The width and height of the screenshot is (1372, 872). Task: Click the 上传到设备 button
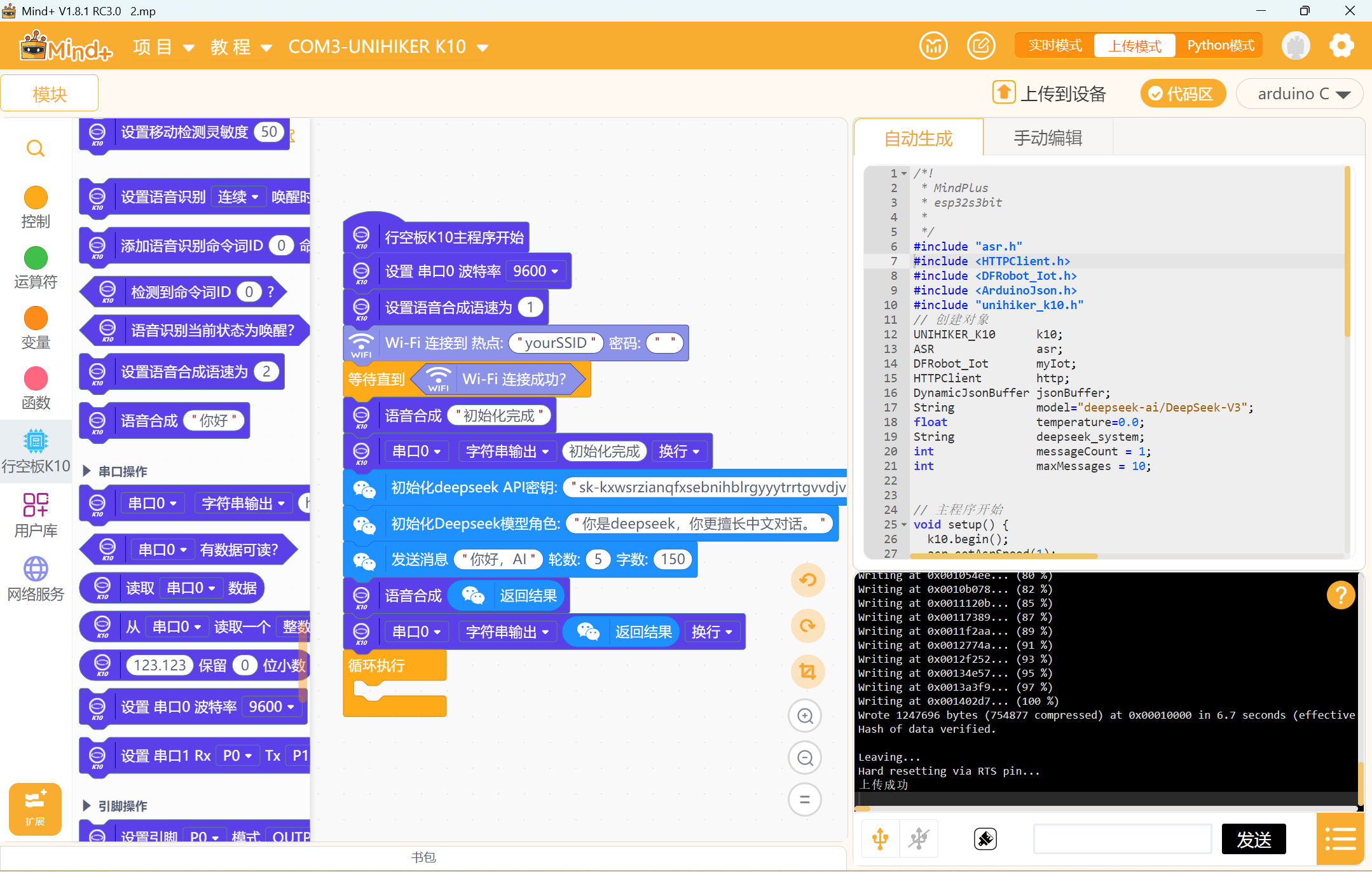1049,92
